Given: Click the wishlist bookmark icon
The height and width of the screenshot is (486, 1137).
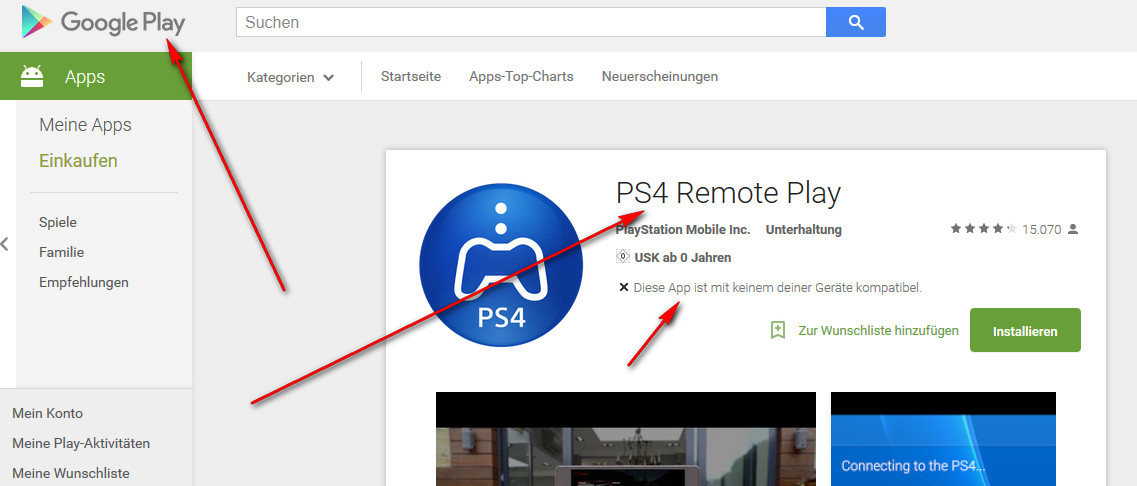Looking at the screenshot, I should pos(777,330).
